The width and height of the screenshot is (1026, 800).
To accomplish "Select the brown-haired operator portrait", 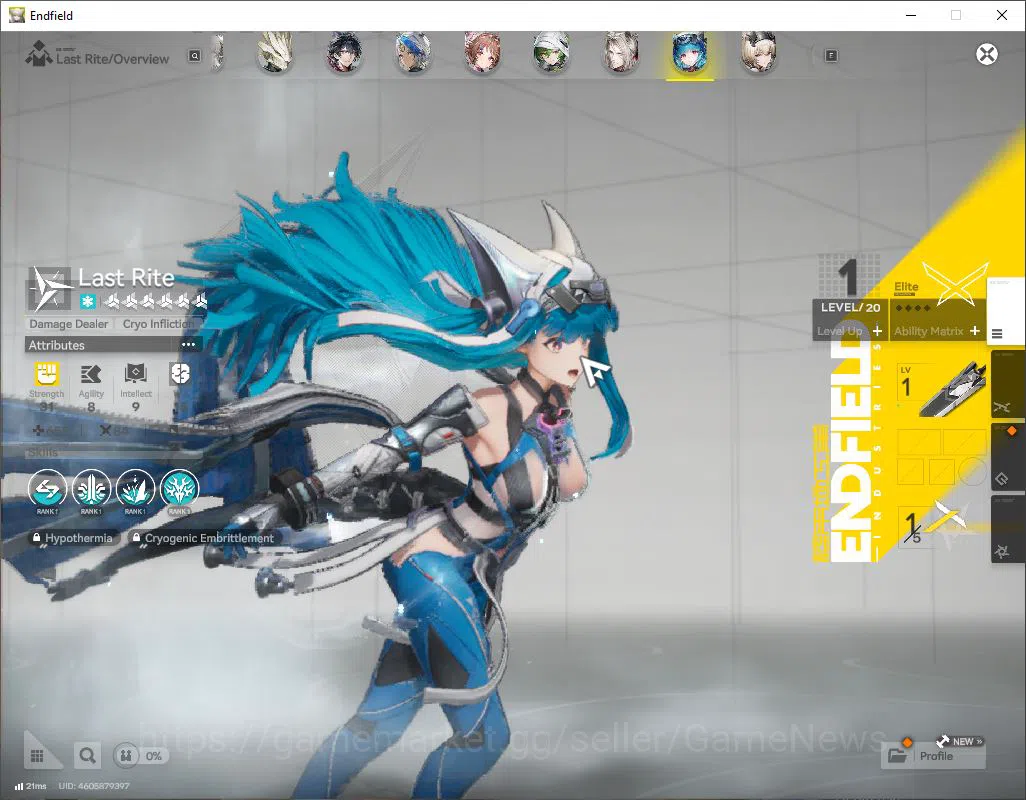I will pos(482,53).
